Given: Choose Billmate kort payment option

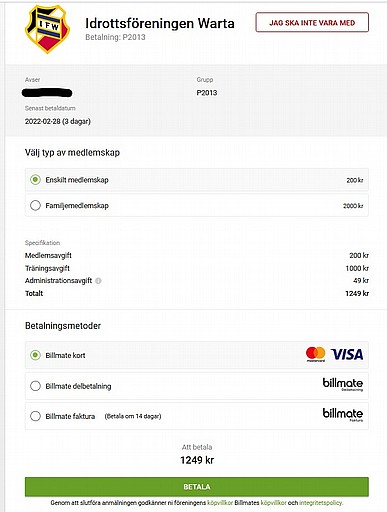Looking at the screenshot, I should point(35,355).
